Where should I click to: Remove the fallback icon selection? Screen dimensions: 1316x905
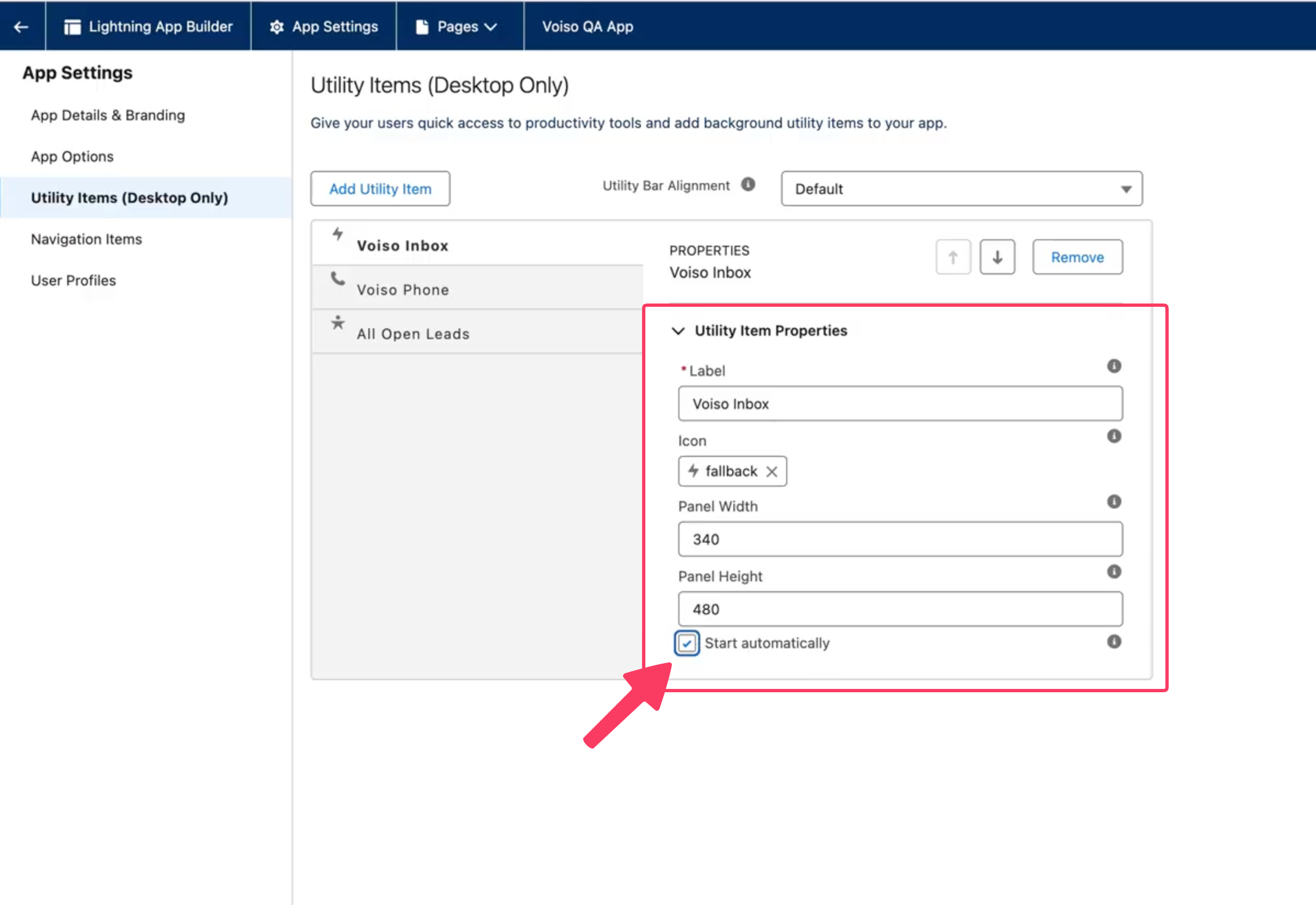tap(771, 472)
